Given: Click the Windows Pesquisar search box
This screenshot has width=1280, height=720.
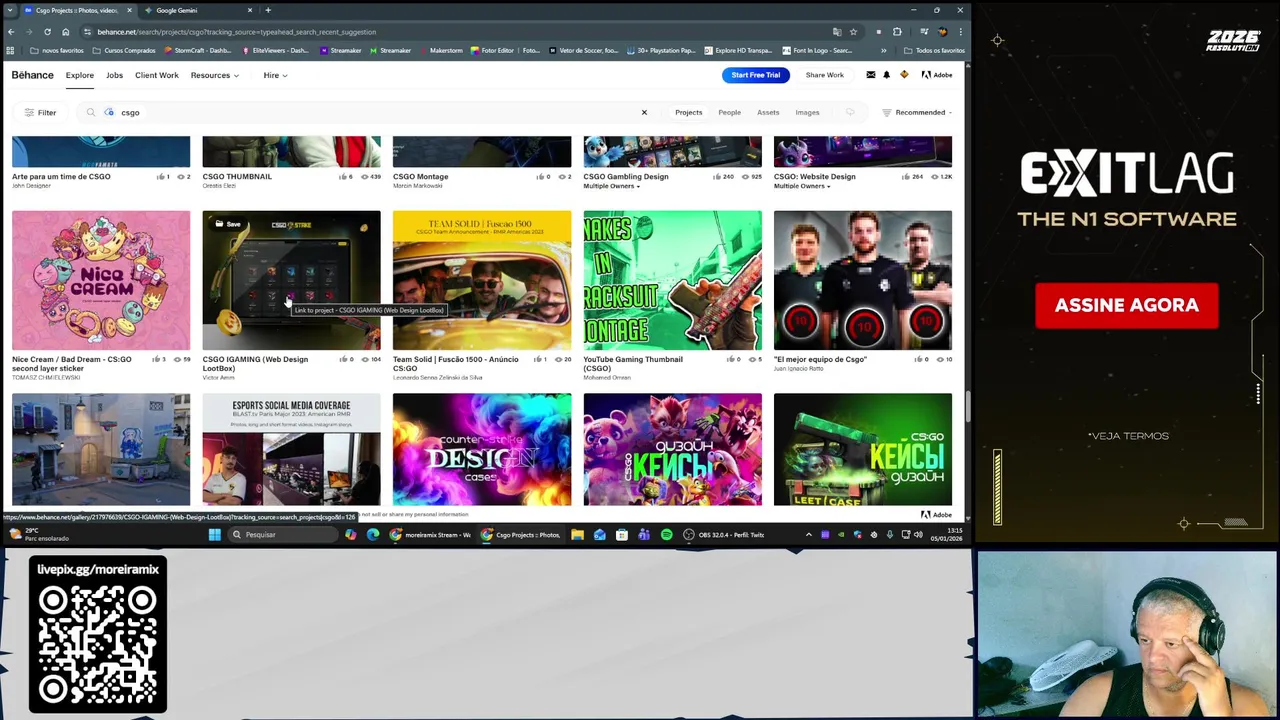Looking at the screenshot, I should point(283,535).
